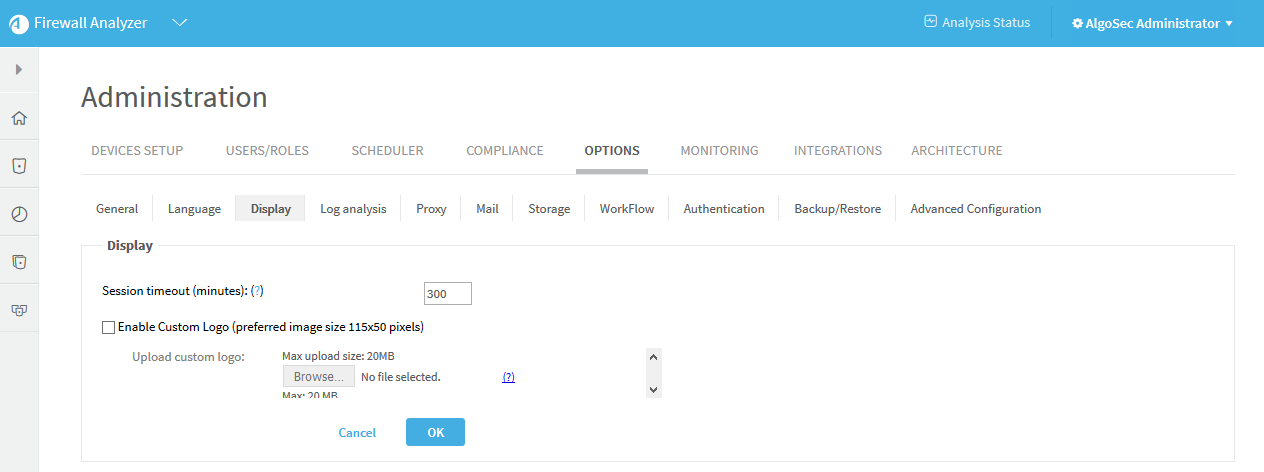Click the Browse button for custom logo

[318, 377]
